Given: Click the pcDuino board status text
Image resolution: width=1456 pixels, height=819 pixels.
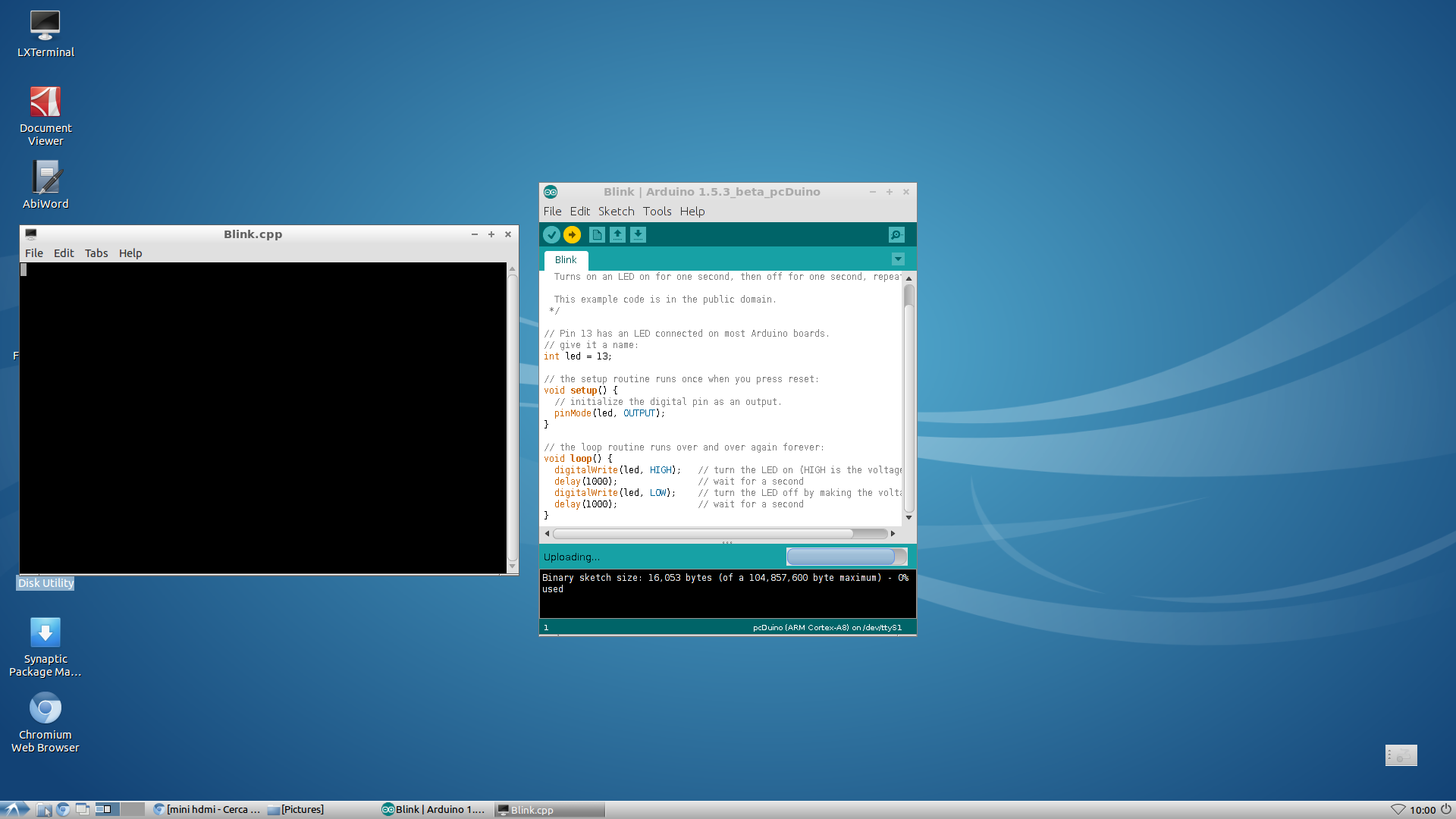Looking at the screenshot, I should (x=827, y=628).
